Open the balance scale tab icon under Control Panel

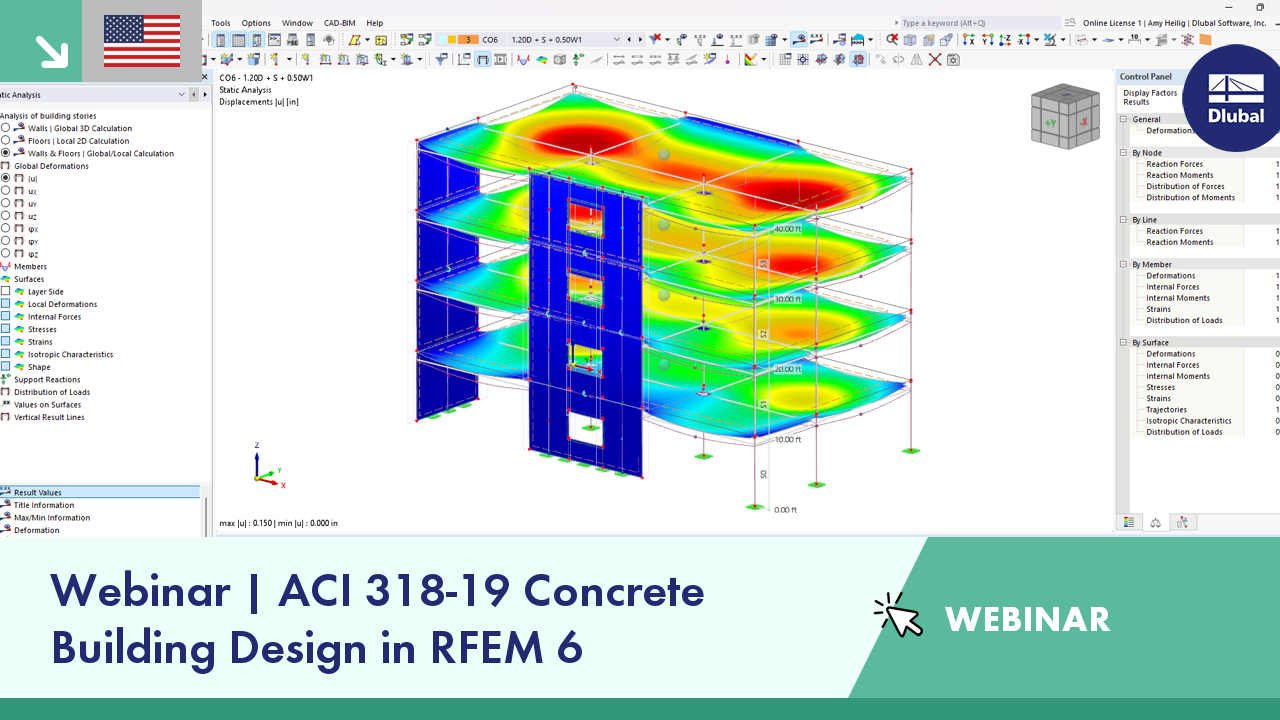point(1156,522)
